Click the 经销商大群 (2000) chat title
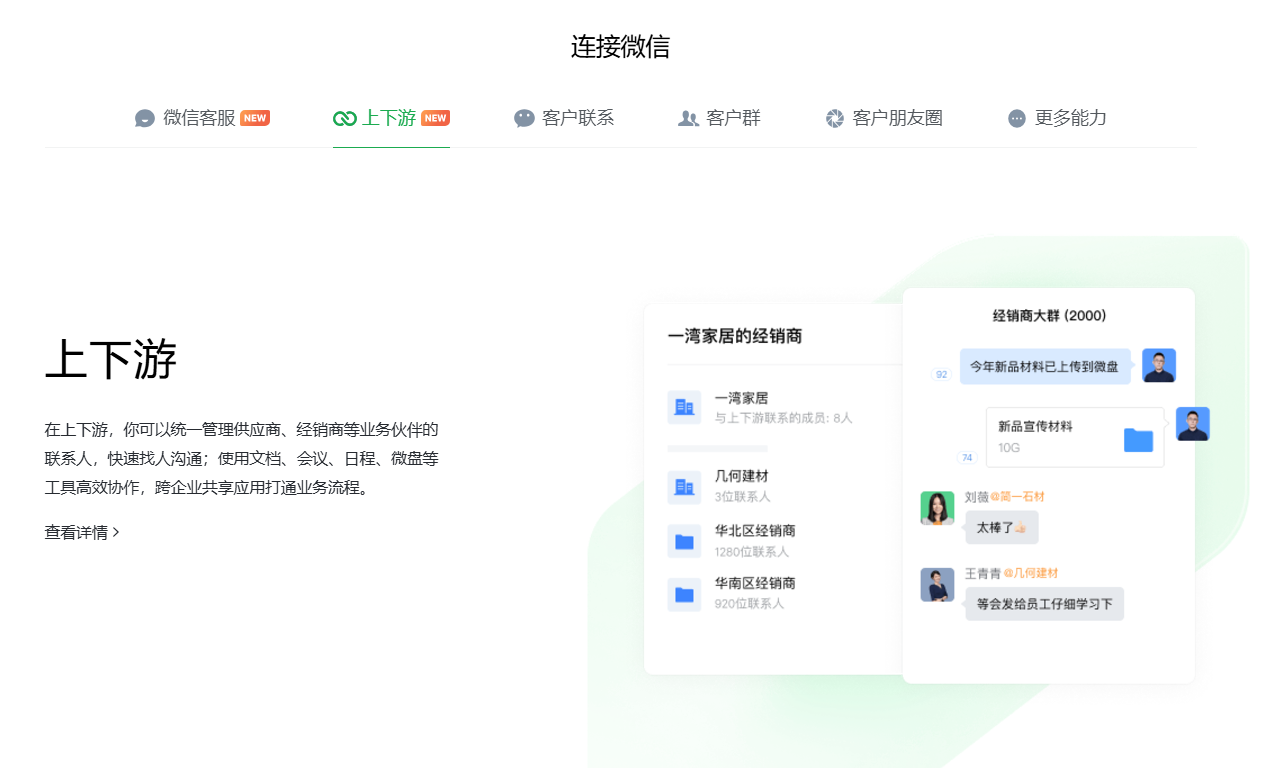Image resolution: width=1276 pixels, height=768 pixels. [x=1049, y=316]
